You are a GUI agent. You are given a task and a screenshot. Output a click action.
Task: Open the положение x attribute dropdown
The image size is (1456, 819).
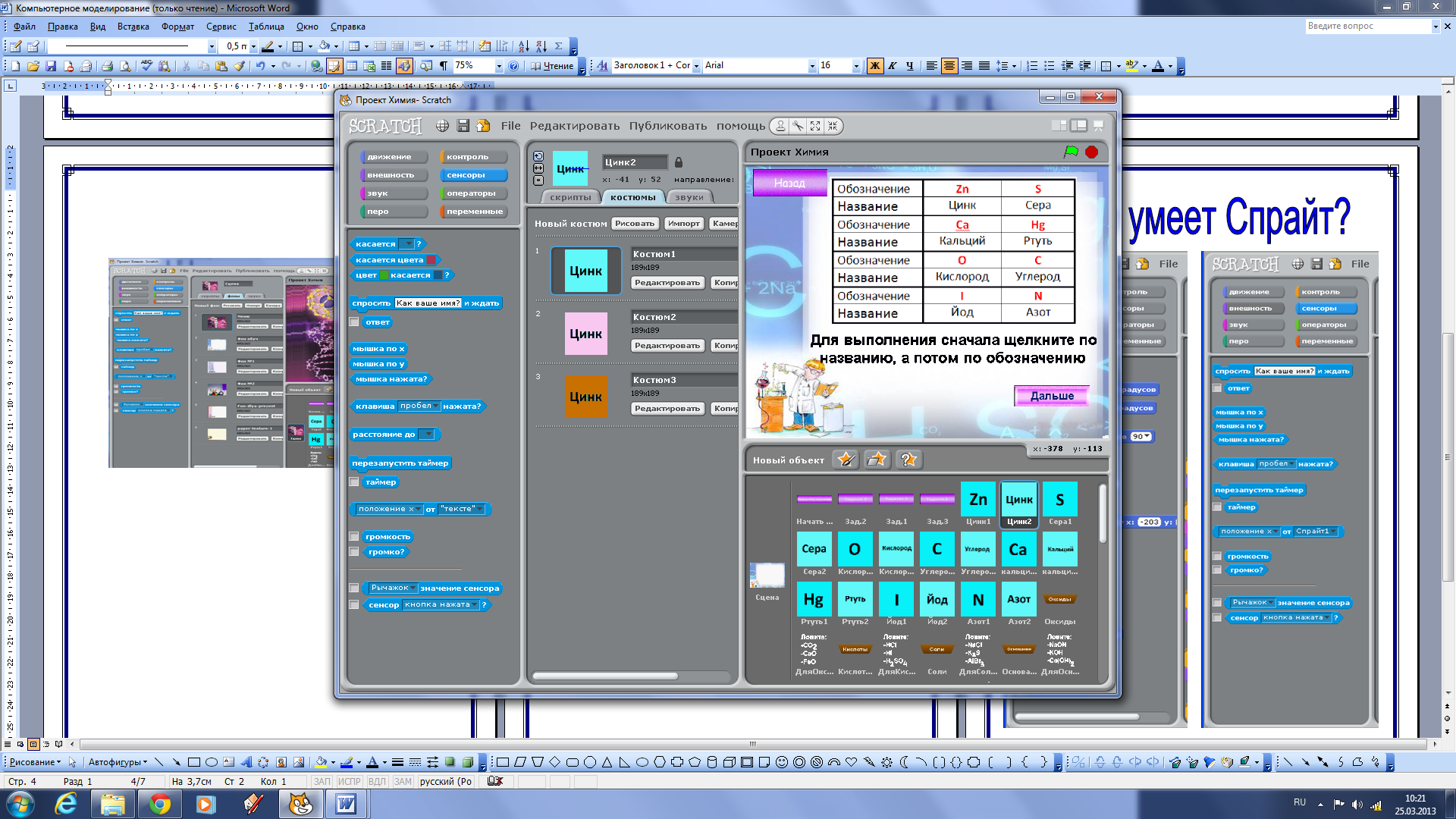tap(388, 509)
